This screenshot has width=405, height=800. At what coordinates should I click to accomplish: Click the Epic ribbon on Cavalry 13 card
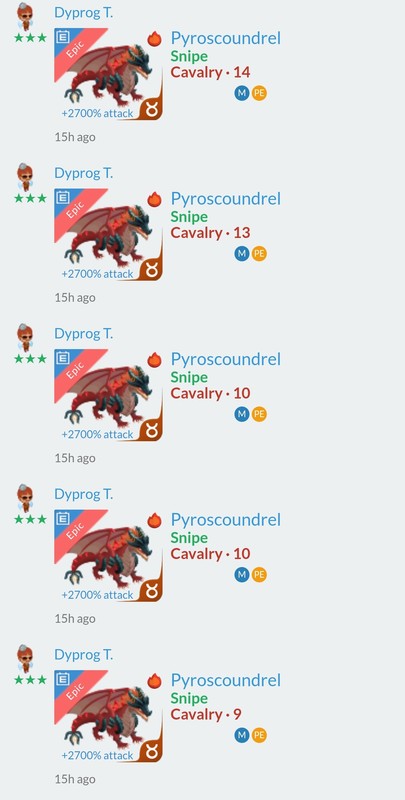(77, 210)
